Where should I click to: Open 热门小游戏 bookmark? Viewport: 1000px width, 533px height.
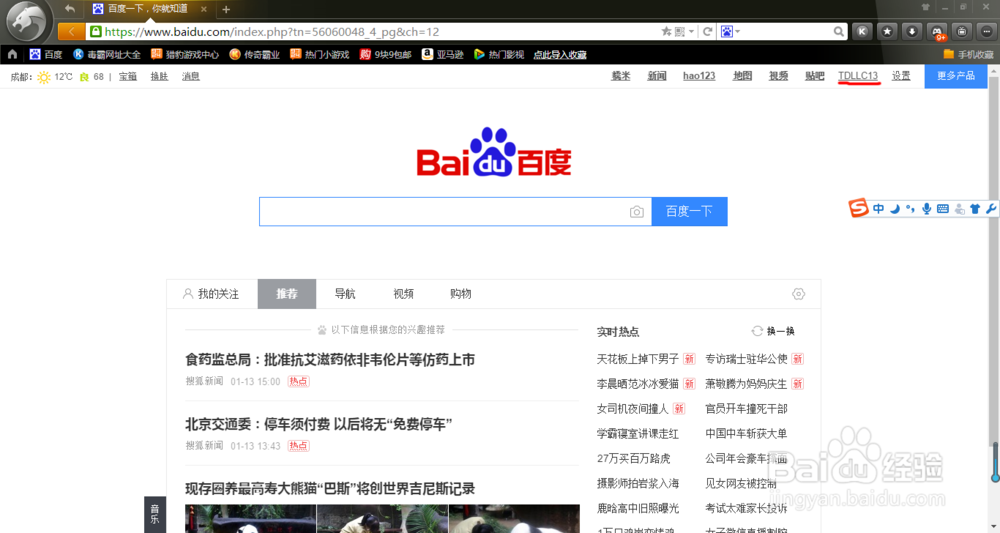click(320, 55)
